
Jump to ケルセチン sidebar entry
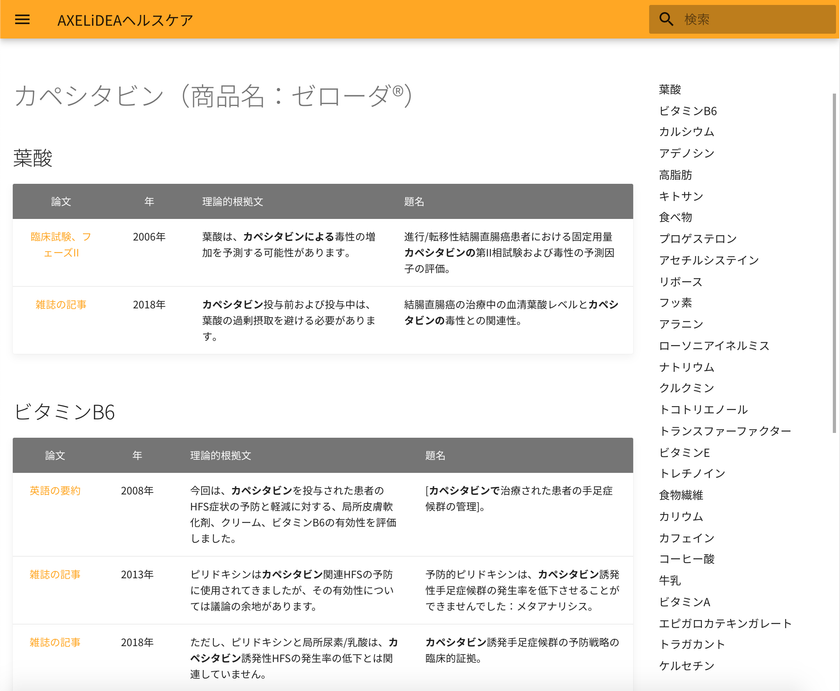point(686,666)
